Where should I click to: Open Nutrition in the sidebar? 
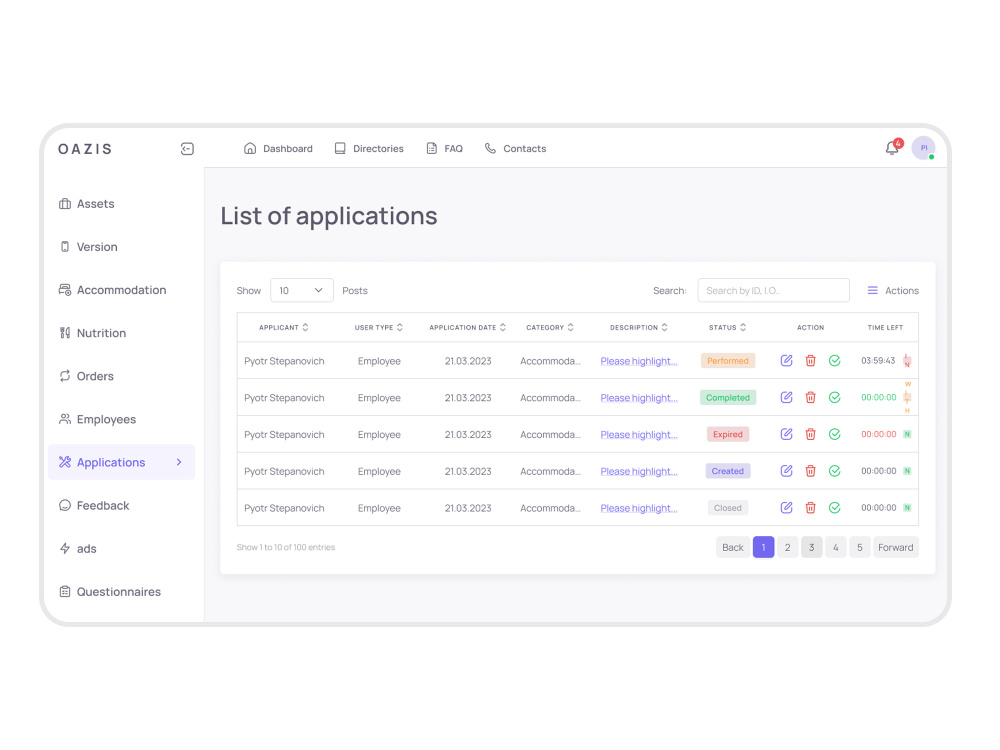(x=92, y=333)
